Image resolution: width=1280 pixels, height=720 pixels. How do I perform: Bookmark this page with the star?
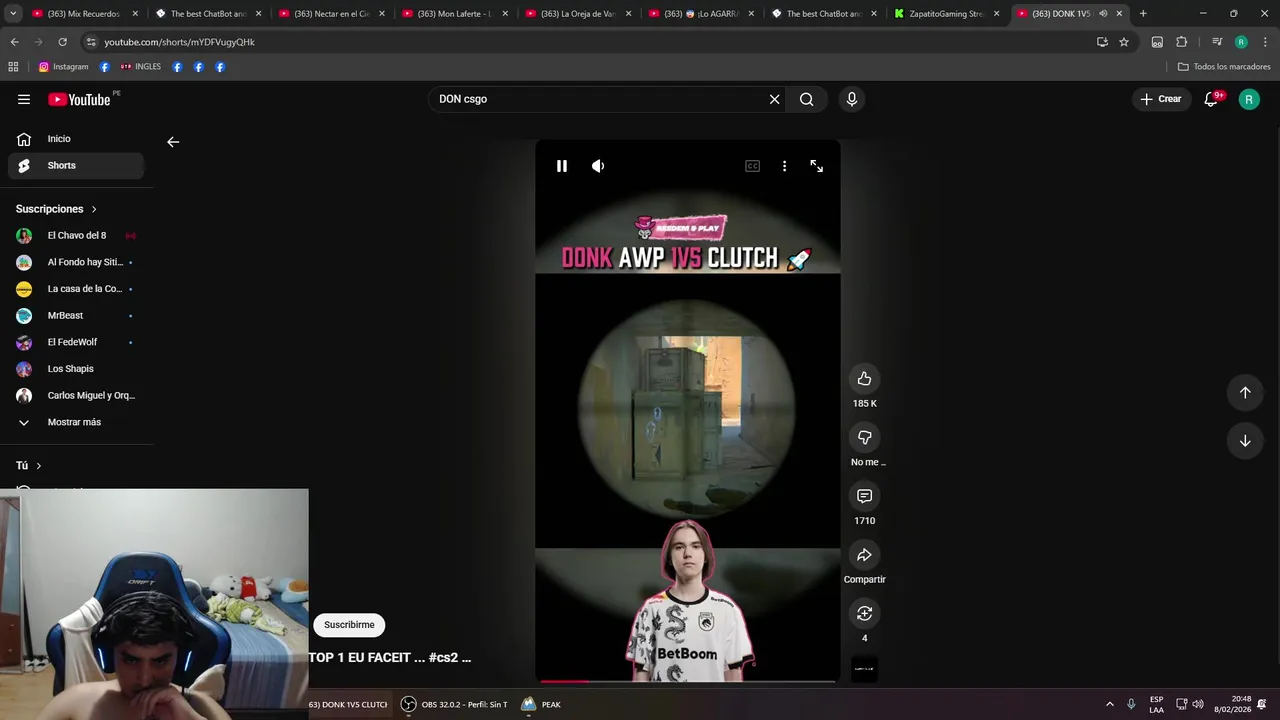pos(1124,42)
